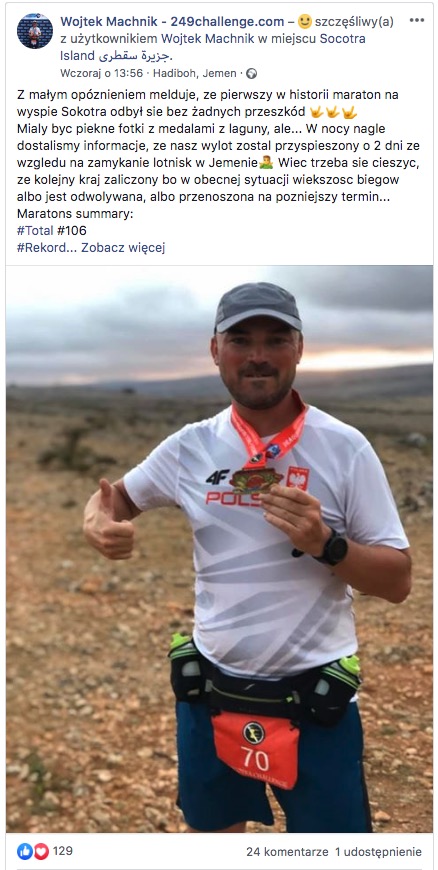Open Wojtek Machnik - 249challenge.com page name
This screenshot has width=438, height=870.
point(172,22)
